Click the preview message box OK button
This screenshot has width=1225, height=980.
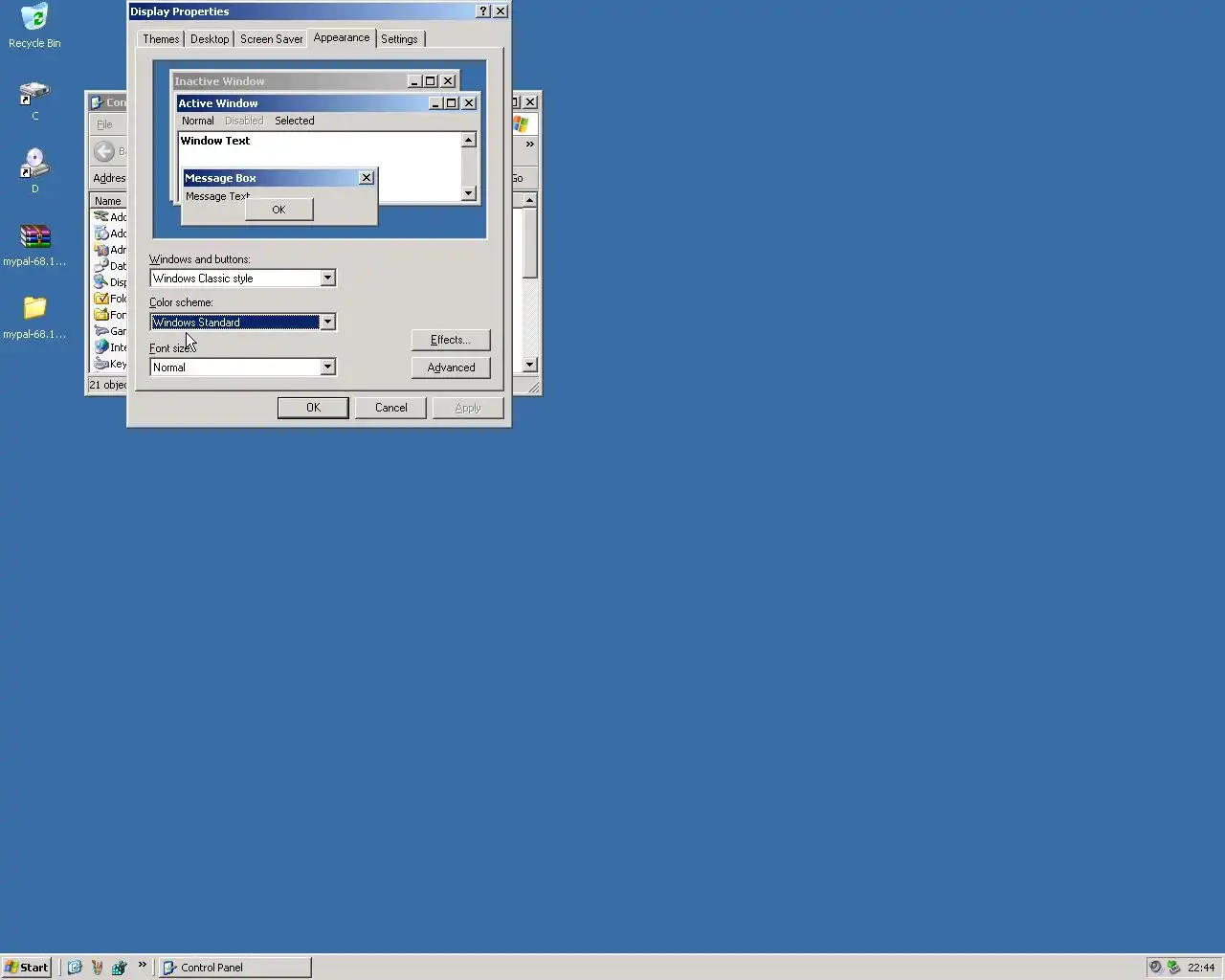tap(278, 210)
